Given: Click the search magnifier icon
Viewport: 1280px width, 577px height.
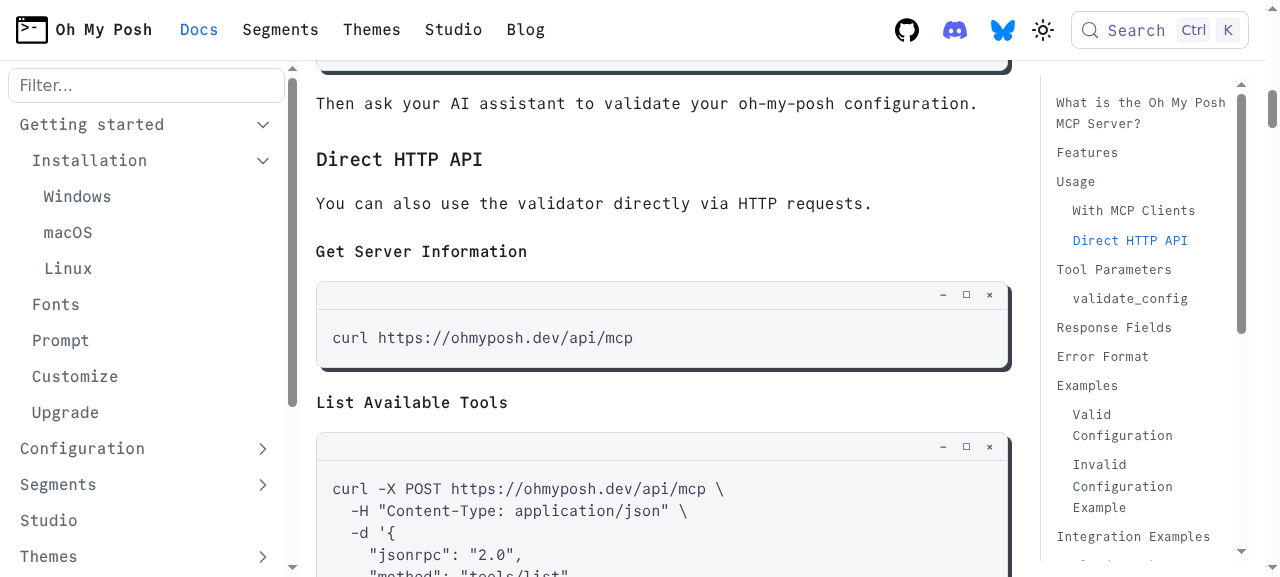Looking at the screenshot, I should pos(1091,30).
